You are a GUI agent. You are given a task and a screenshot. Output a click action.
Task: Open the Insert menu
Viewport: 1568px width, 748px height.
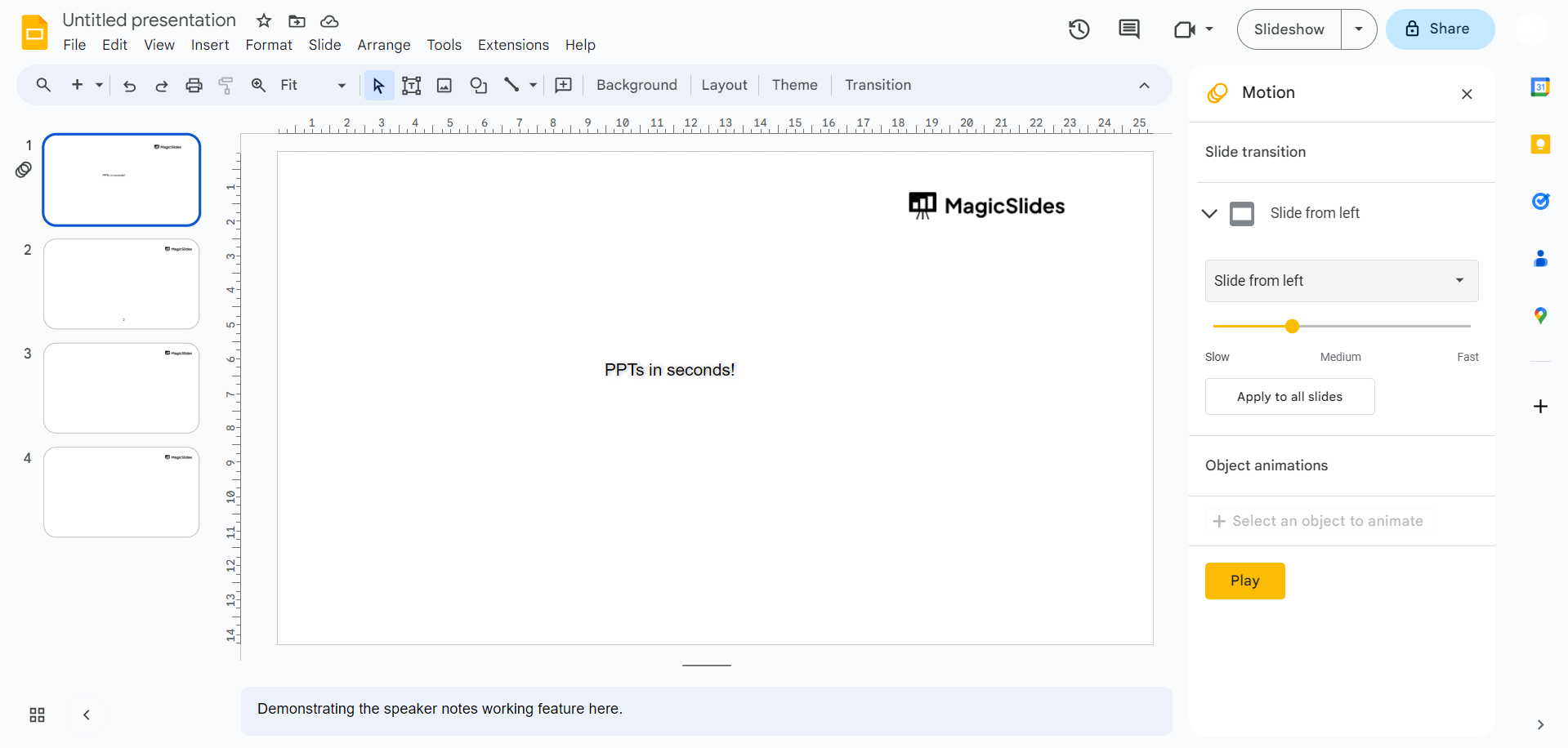pyautogui.click(x=210, y=45)
